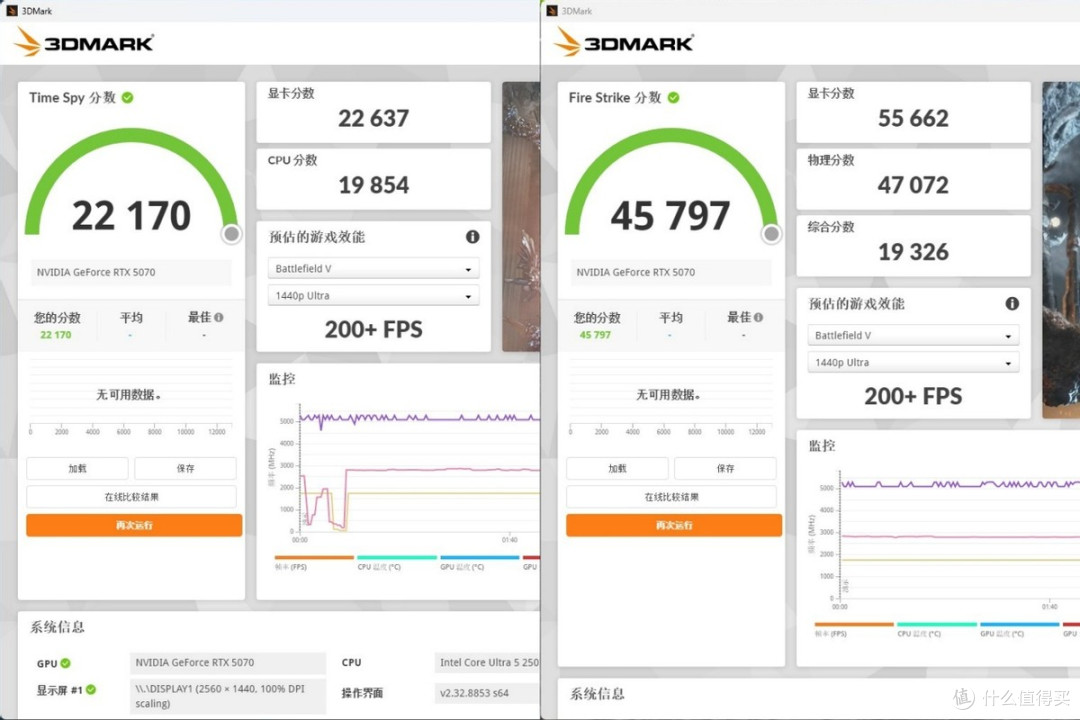Click Load (加载) button in Fire Strike window
Screen dimensions: 1080x720
tap(617, 469)
